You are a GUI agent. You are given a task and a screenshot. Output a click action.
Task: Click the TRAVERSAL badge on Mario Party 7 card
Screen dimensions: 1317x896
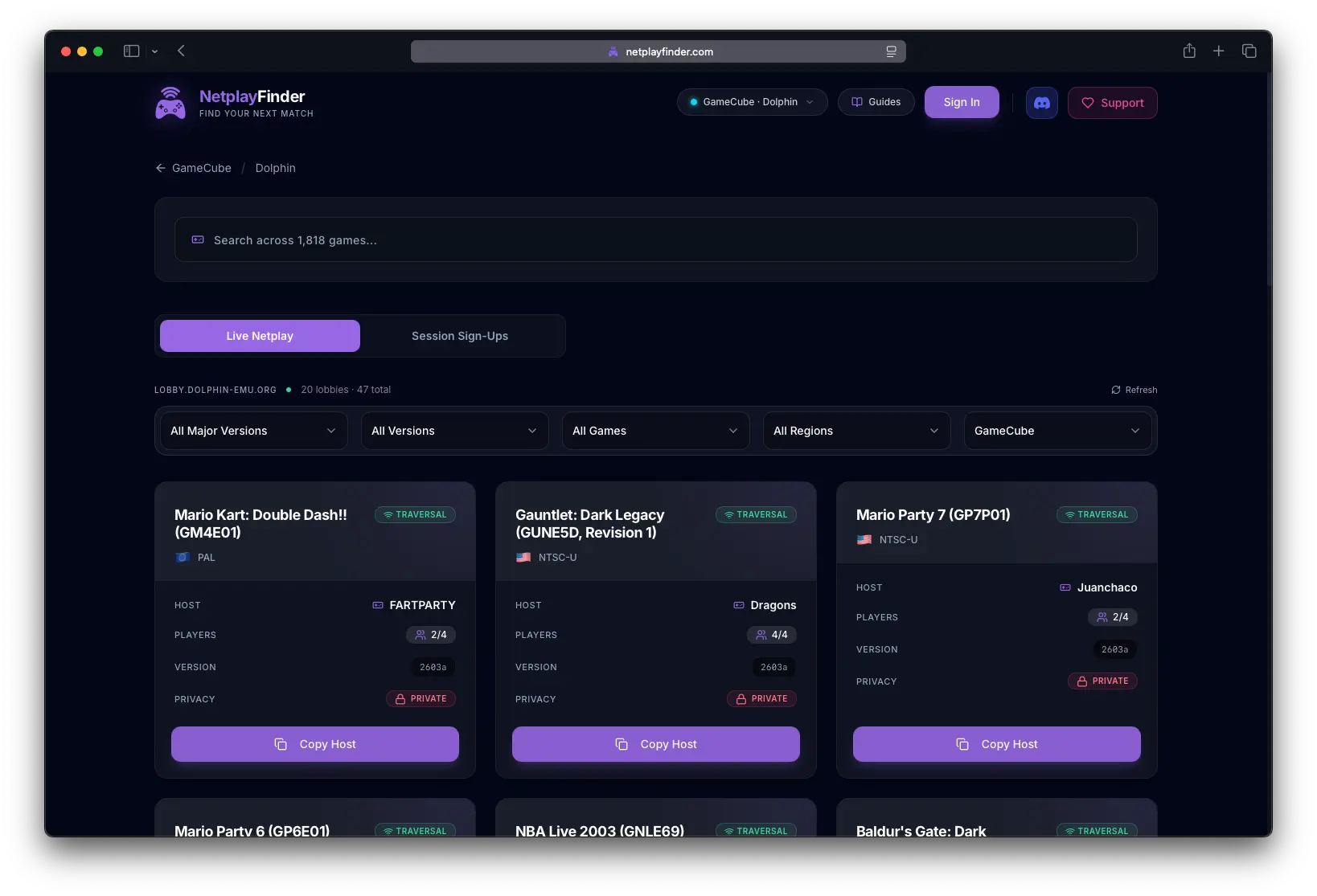point(1097,514)
